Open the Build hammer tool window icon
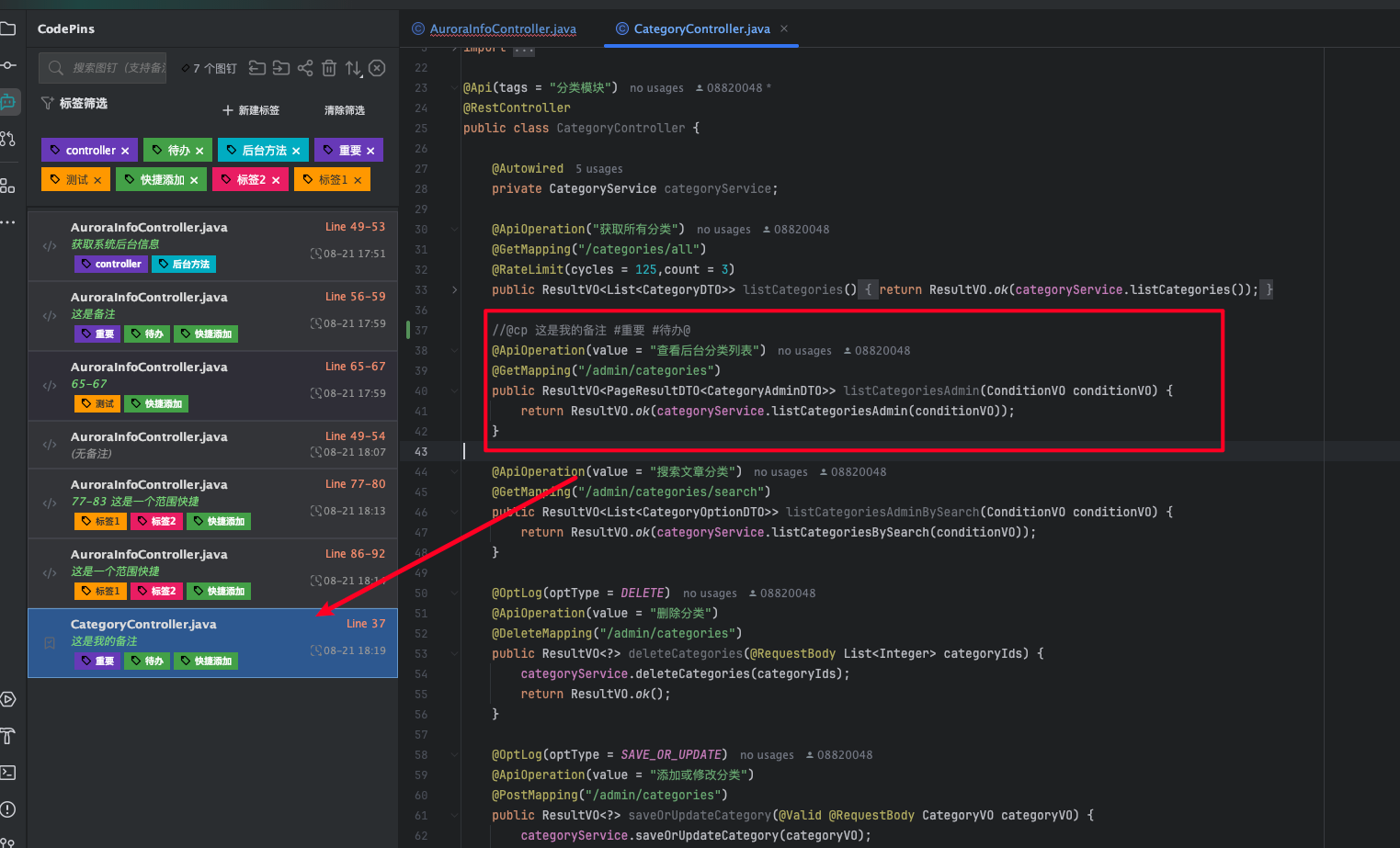Image resolution: width=1400 pixels, height=848 pixels. [7, 736]
